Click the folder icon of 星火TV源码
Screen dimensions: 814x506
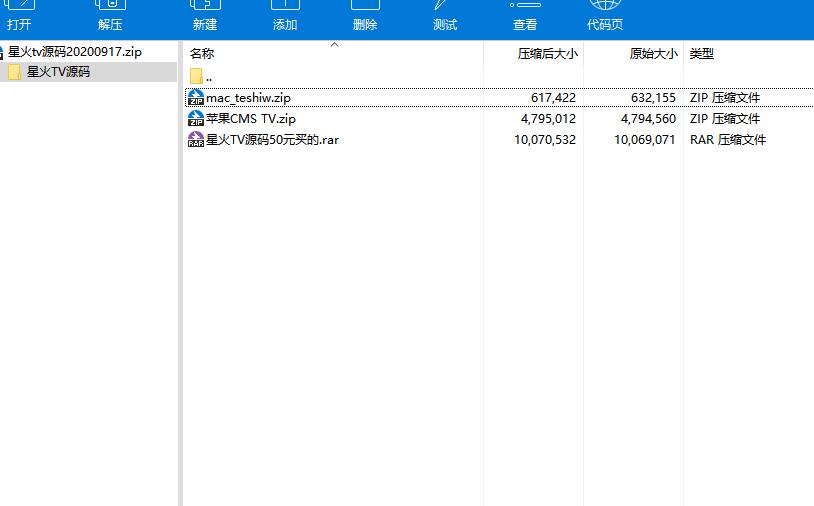pos(15,72)
